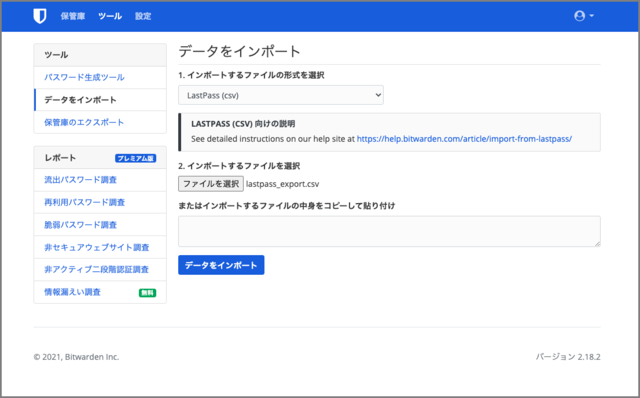
Task: Open the ツール navigation tab
Action: (x=110, y=16)
